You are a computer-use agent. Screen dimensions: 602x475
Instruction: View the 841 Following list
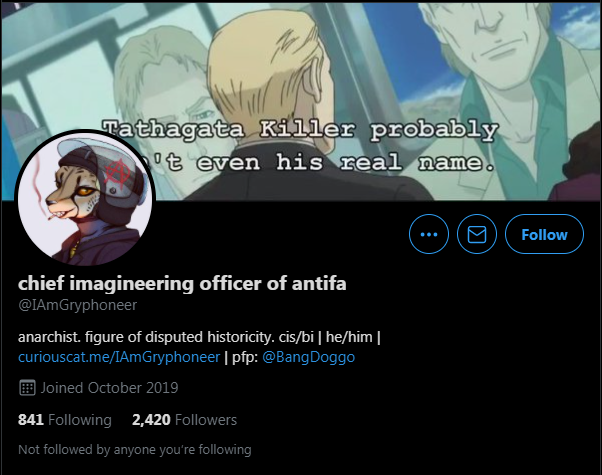tap(64, 420)
